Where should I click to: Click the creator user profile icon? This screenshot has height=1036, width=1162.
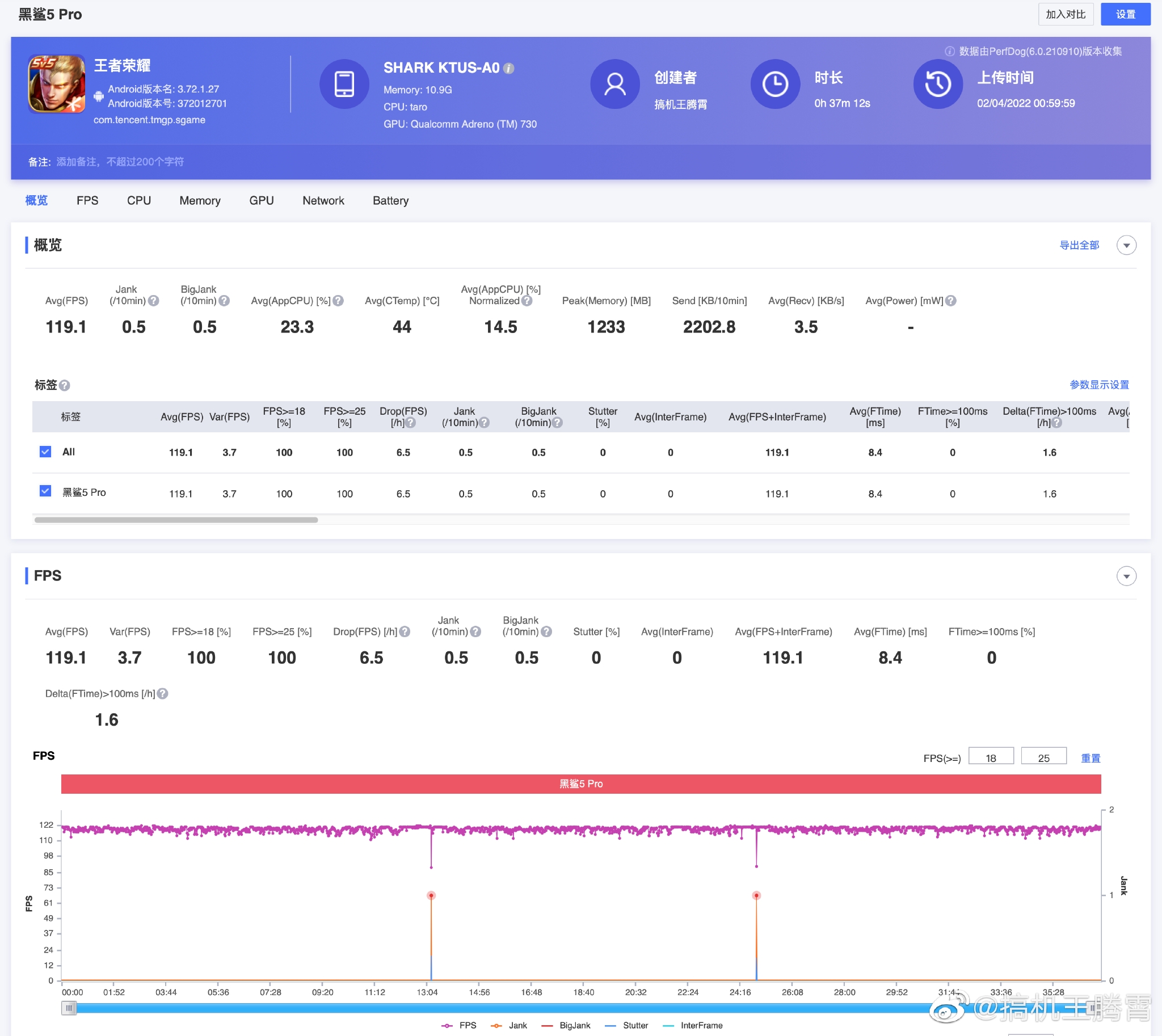(x=614, y=84)
